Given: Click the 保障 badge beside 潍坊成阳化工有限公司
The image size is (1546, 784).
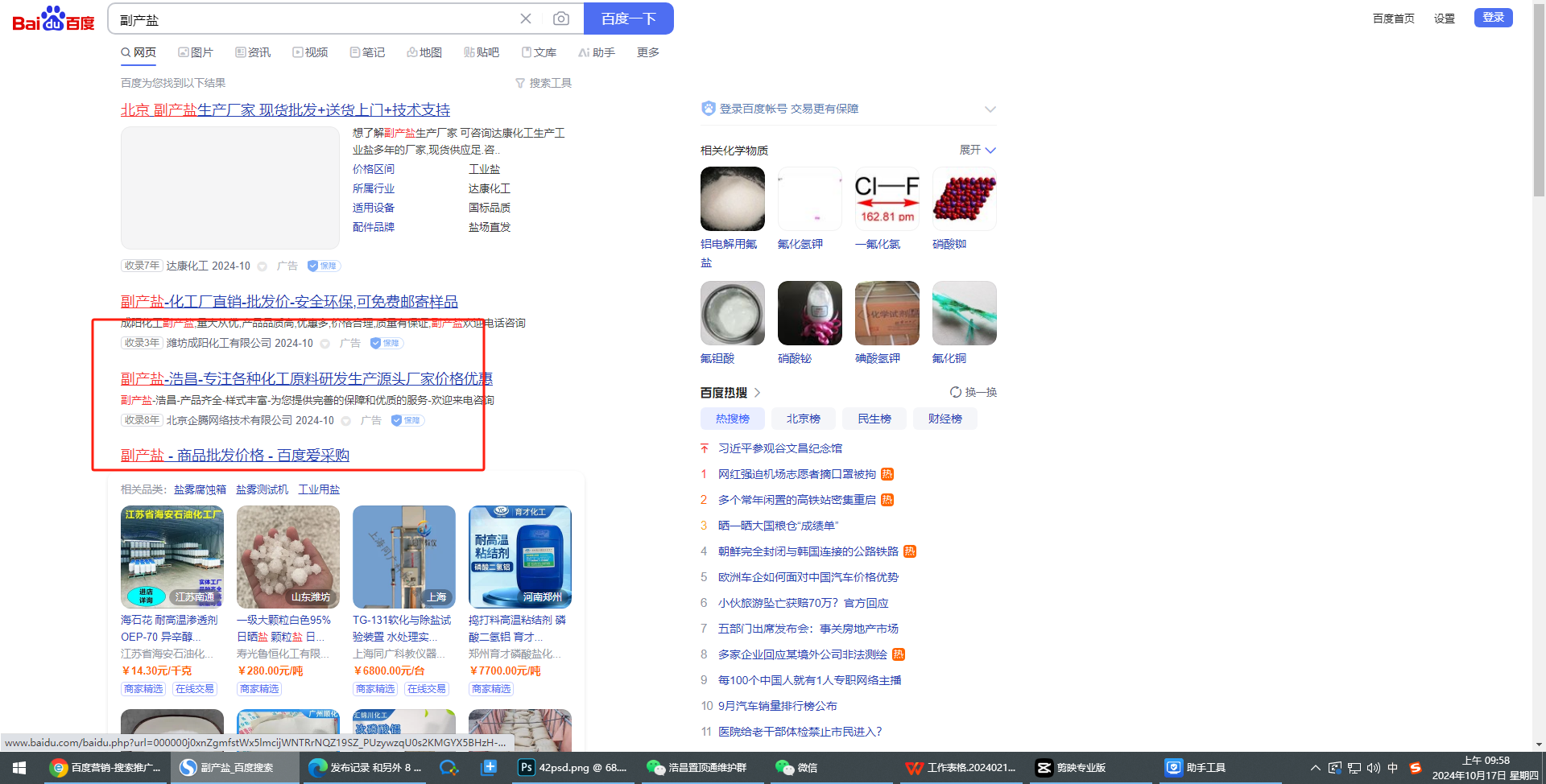Looking at the screenshot, I should click(386, 343).
